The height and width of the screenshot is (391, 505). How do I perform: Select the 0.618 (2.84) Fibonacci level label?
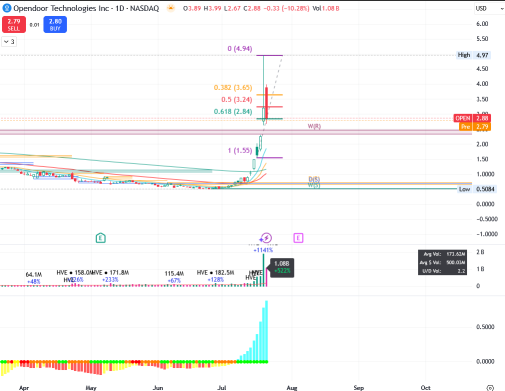click(233, 112)
